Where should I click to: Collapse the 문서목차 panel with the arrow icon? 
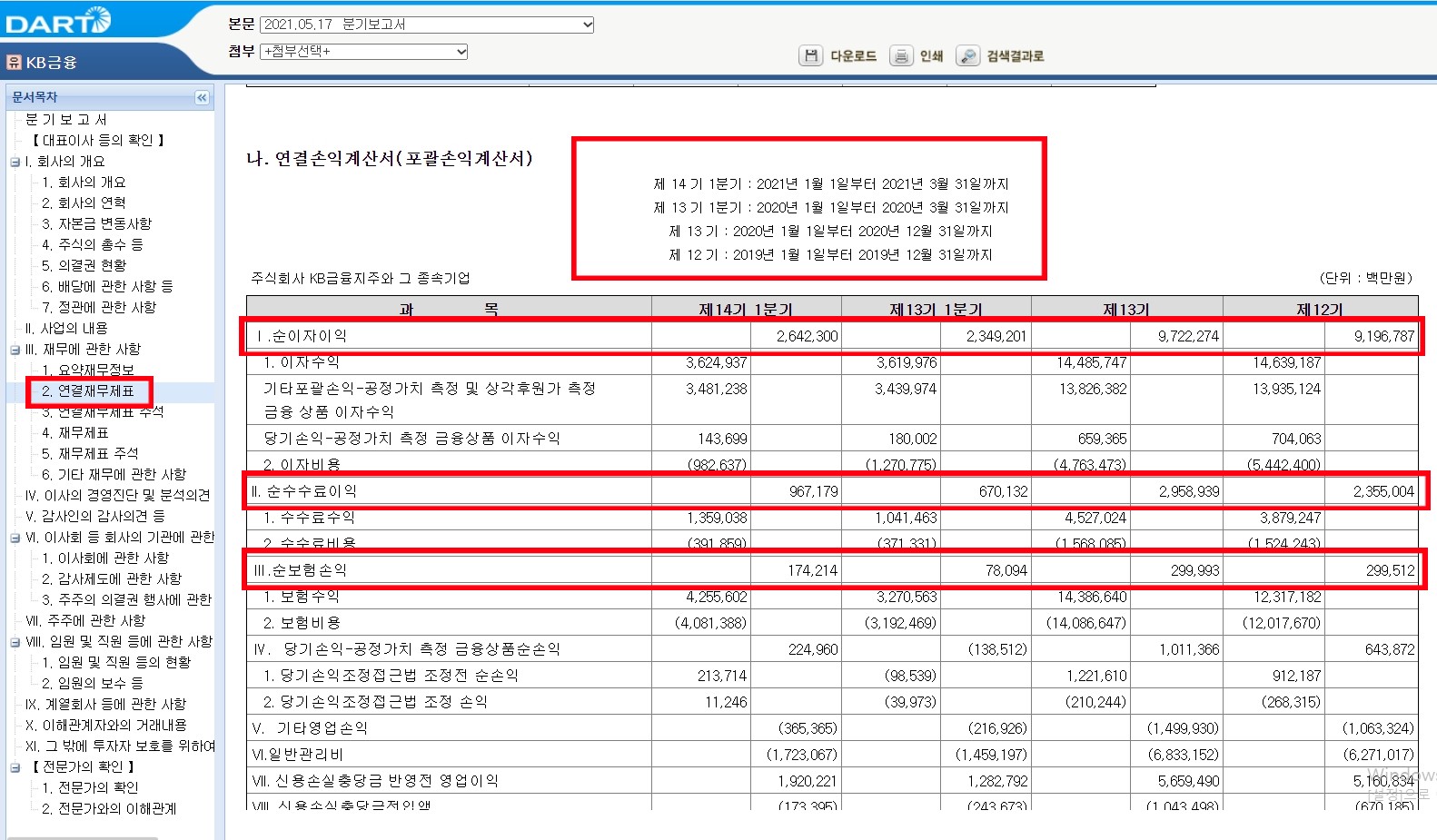coord(202,97)
